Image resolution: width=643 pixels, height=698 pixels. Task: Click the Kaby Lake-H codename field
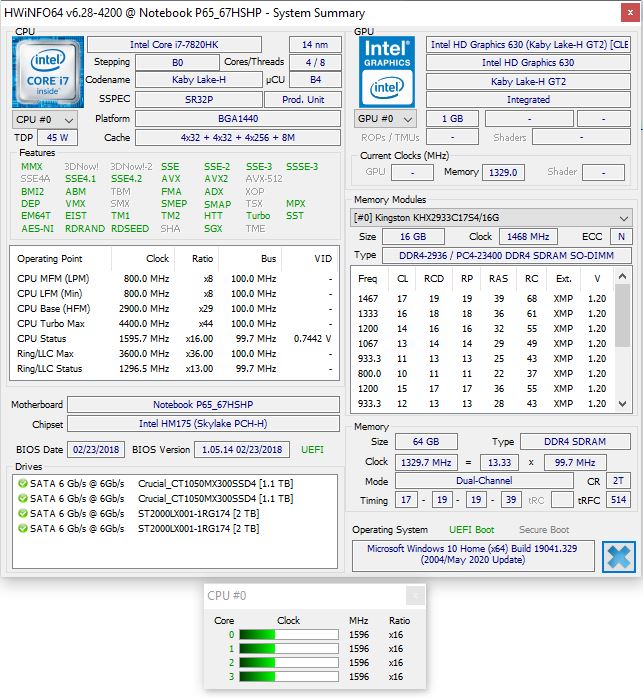(x=199, y=80)
